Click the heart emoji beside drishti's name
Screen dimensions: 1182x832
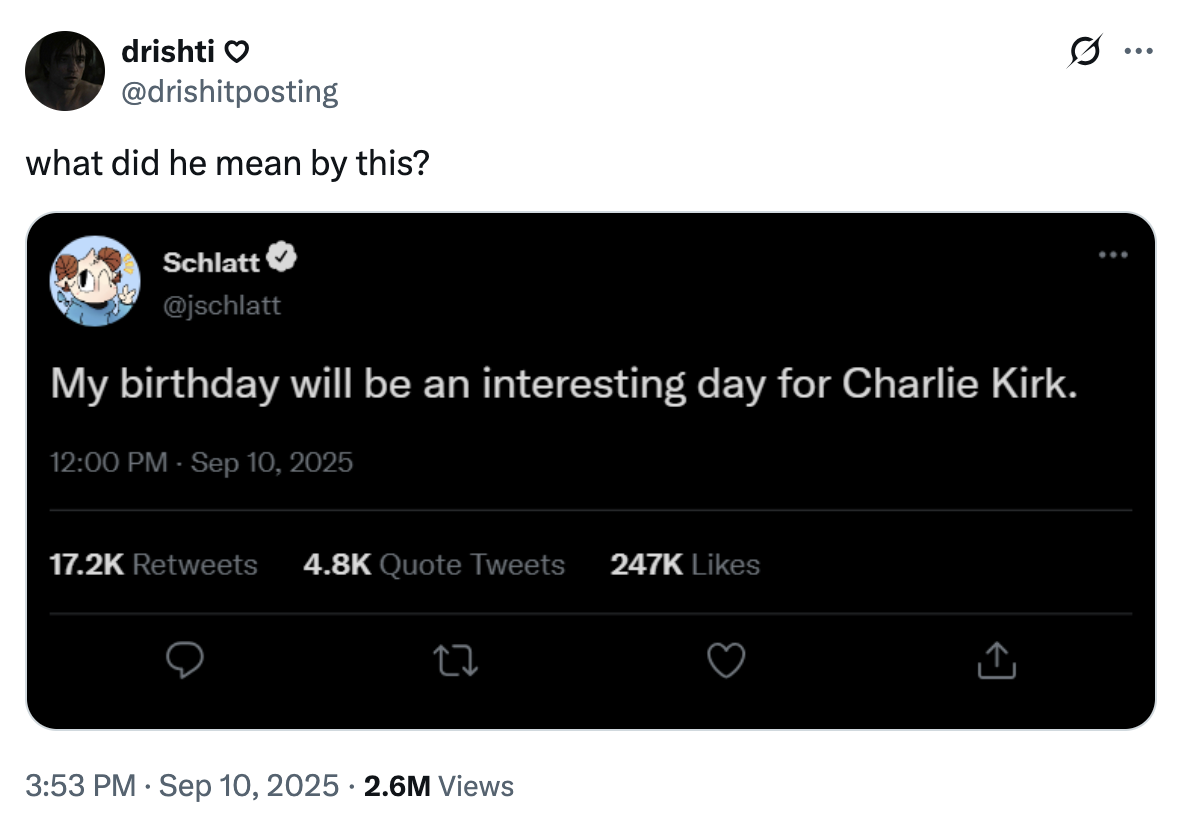click(238, 51)
